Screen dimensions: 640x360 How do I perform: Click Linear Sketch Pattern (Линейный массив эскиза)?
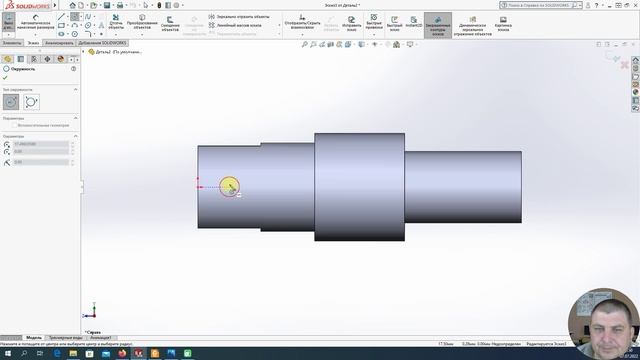point(235,25)
